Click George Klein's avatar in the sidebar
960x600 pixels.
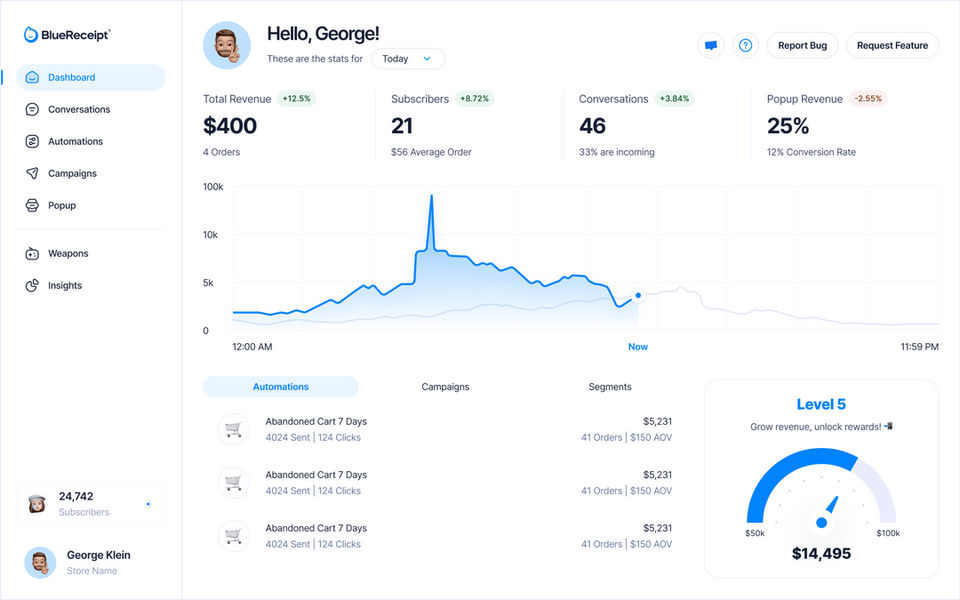click(x=40, y=562)
